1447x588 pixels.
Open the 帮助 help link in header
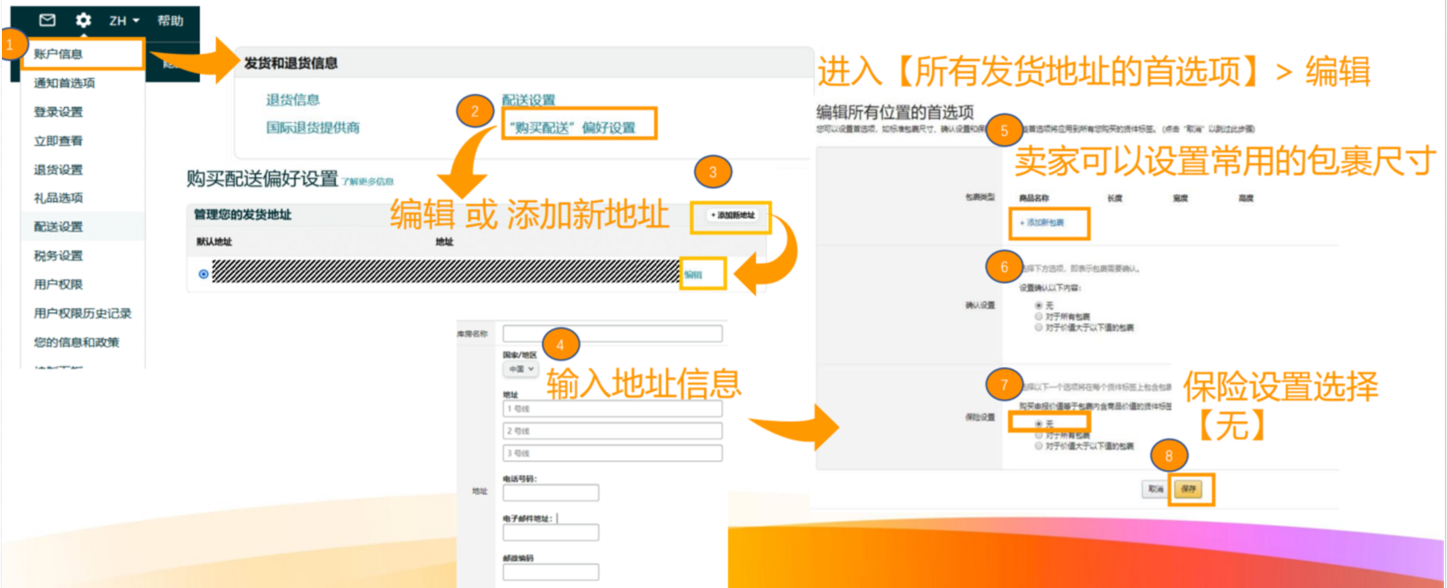[x=170, y=20]
